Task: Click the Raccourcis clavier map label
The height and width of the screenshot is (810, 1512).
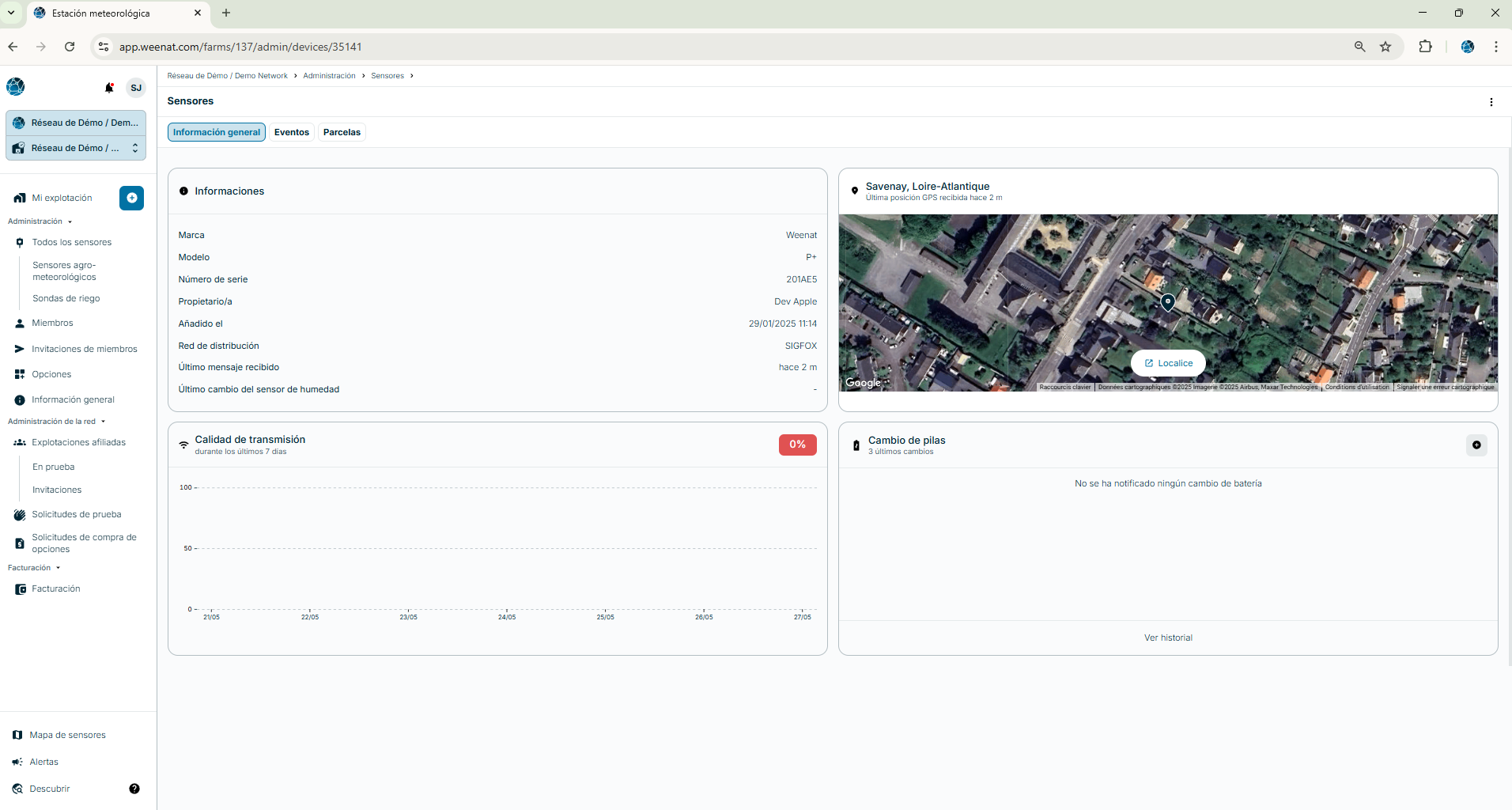Action: 1065,387
